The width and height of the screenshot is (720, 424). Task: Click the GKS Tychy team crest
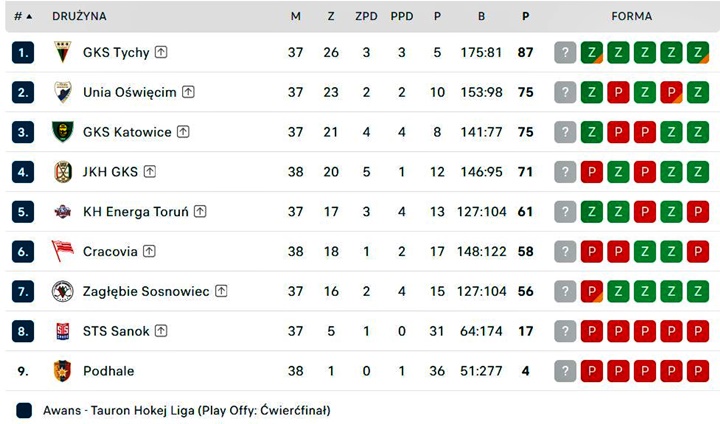point(62,52)
